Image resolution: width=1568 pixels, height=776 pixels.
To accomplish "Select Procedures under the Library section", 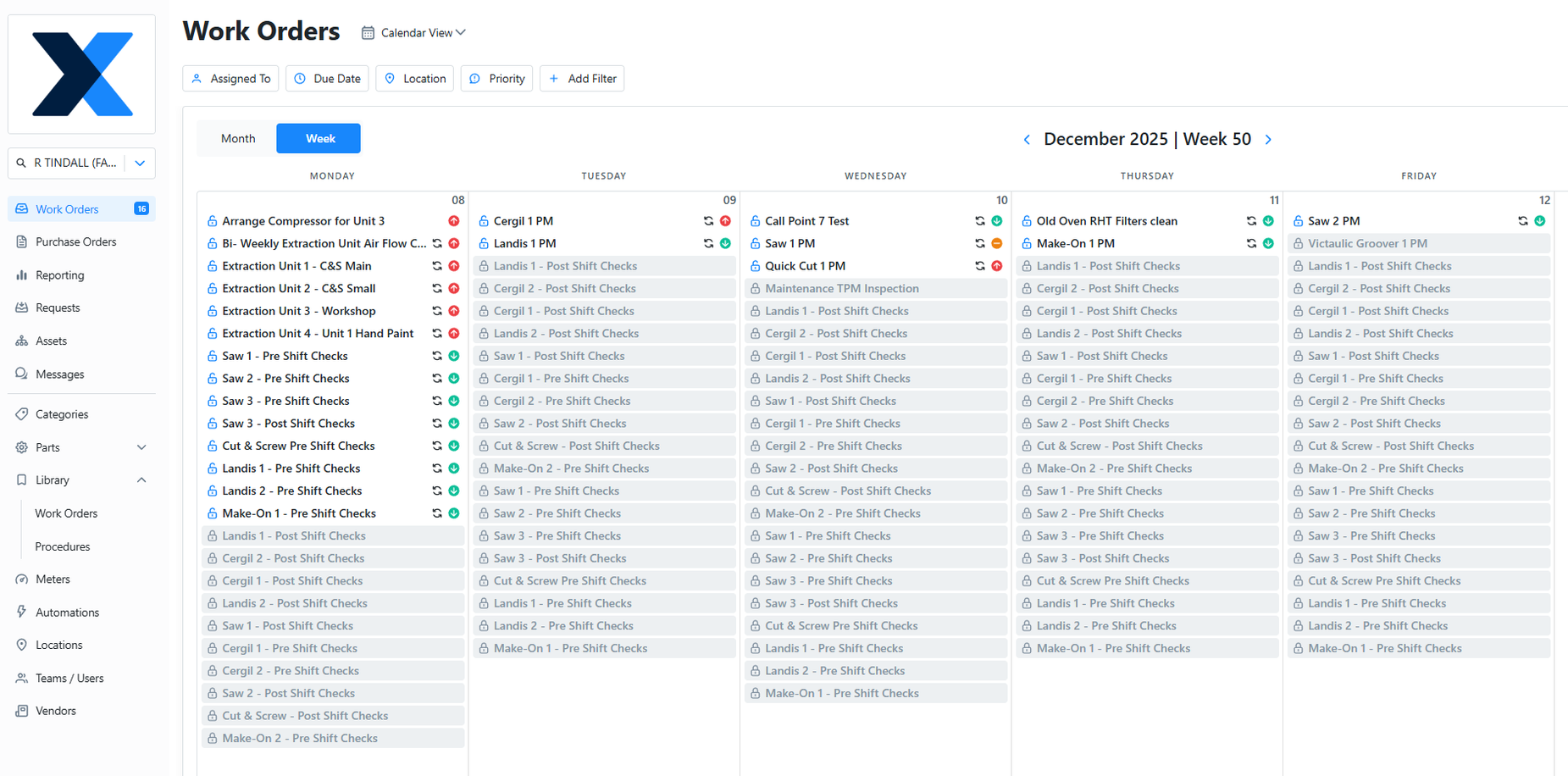I will click(62, 546).
